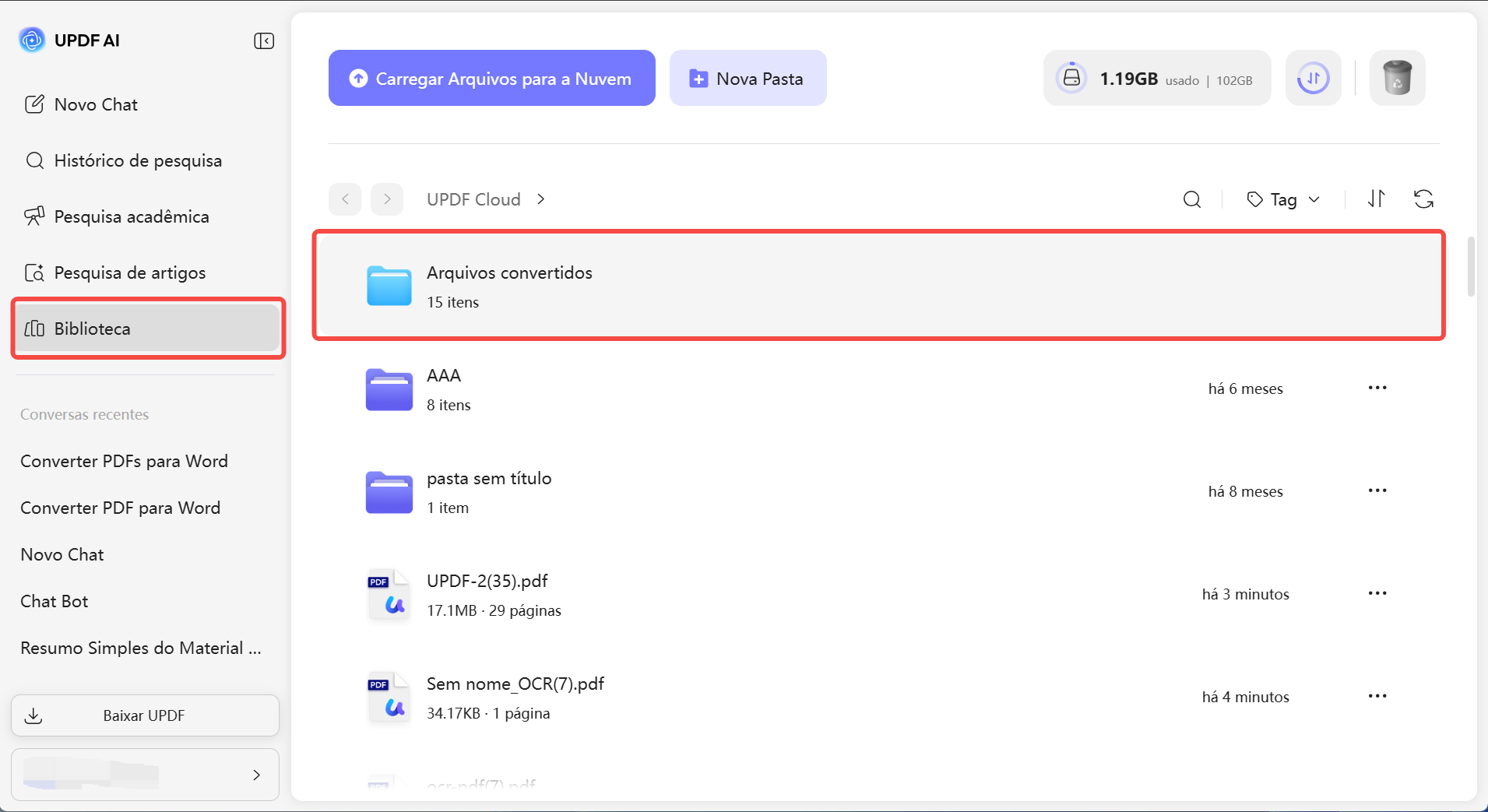Open more options for UPDF-2(35).pdf
Viewport: 1488px width, 812px height.
[x=1377, y=593]
